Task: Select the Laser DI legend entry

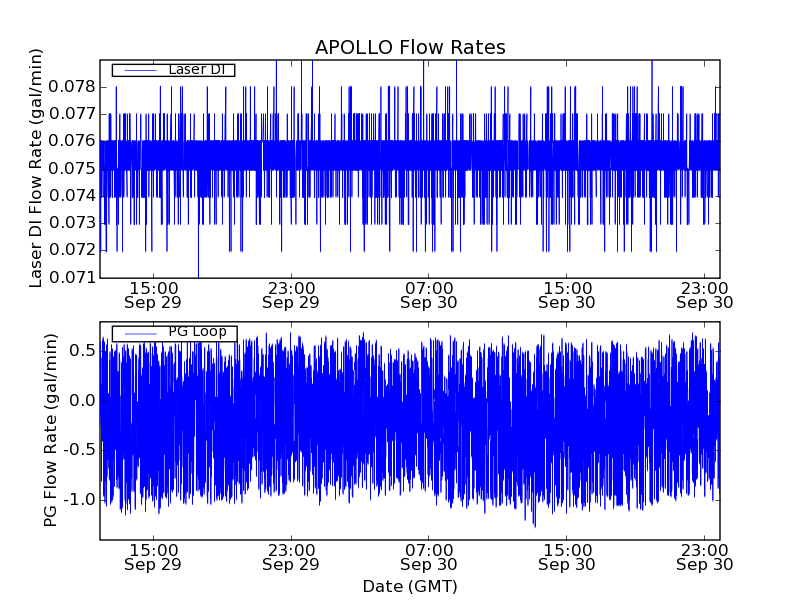Action: [173, 70]
